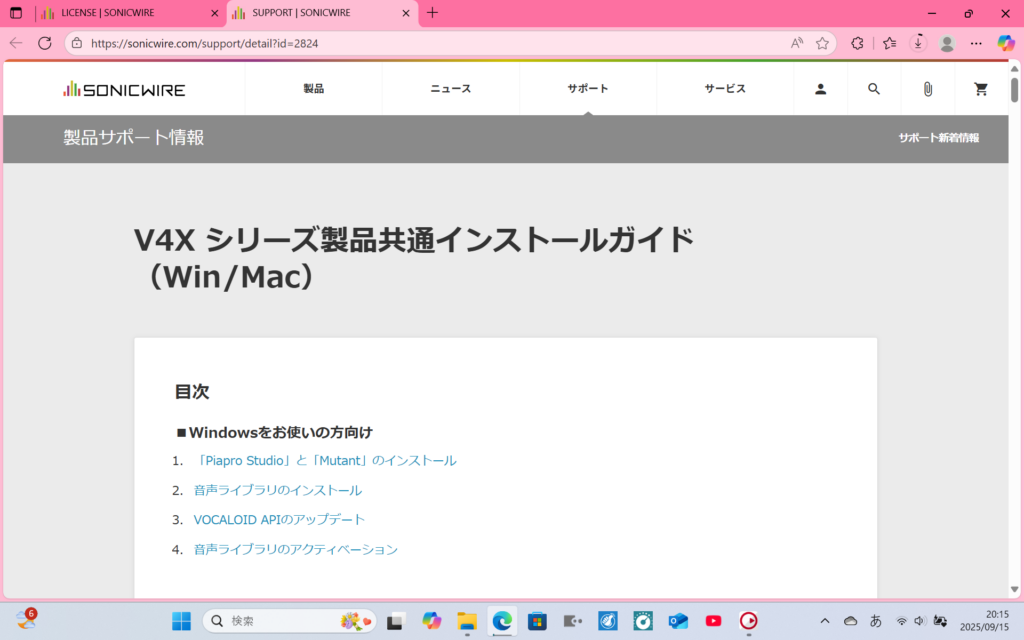Open the 音声ライブラリのインストール link
This screenshot has height=640, width=1024.
pyautogui.click(x=277, y=490)
